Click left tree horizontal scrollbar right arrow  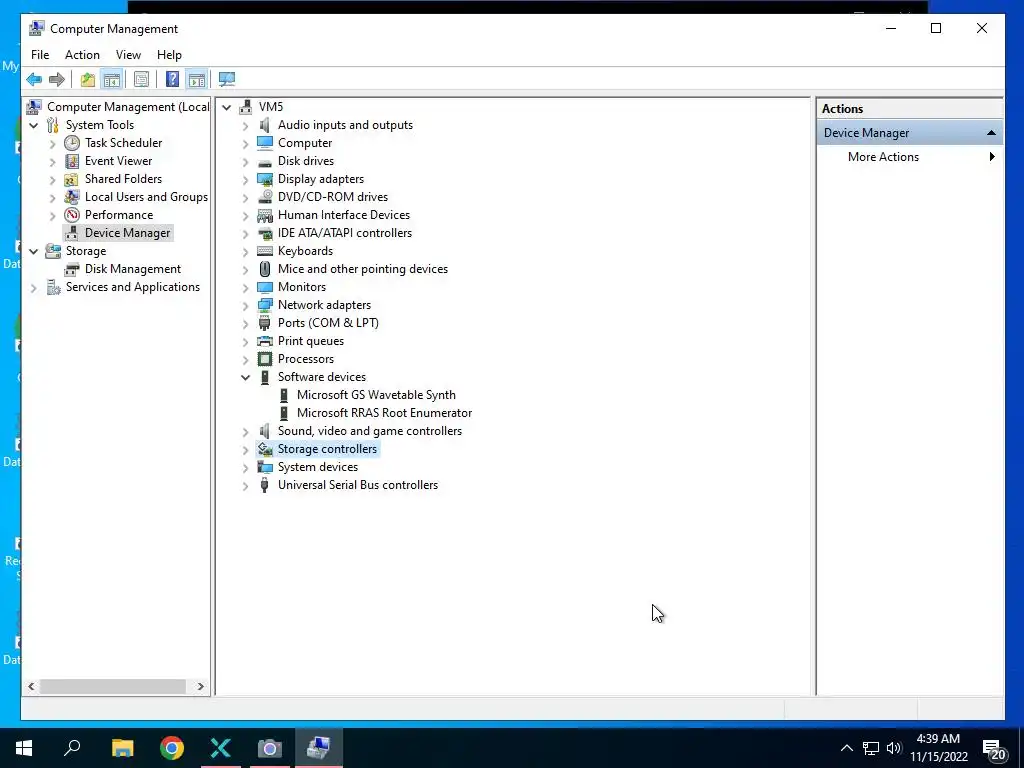click(200, 686)
